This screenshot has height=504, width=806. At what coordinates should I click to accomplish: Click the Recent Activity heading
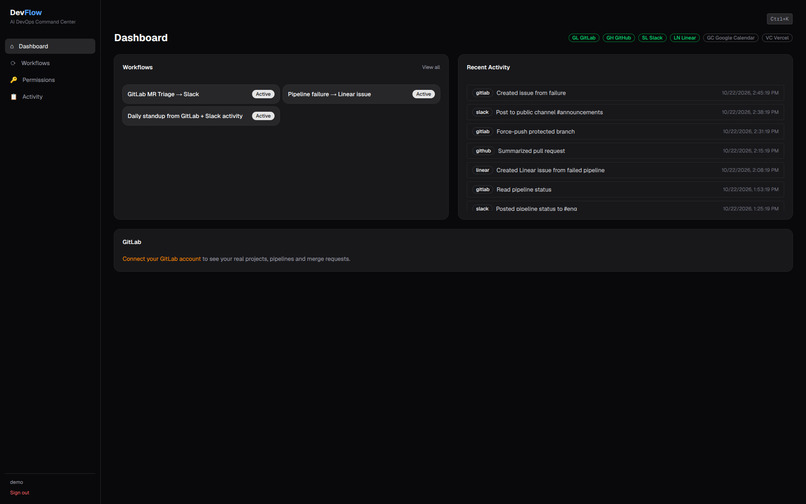point(488,67)
